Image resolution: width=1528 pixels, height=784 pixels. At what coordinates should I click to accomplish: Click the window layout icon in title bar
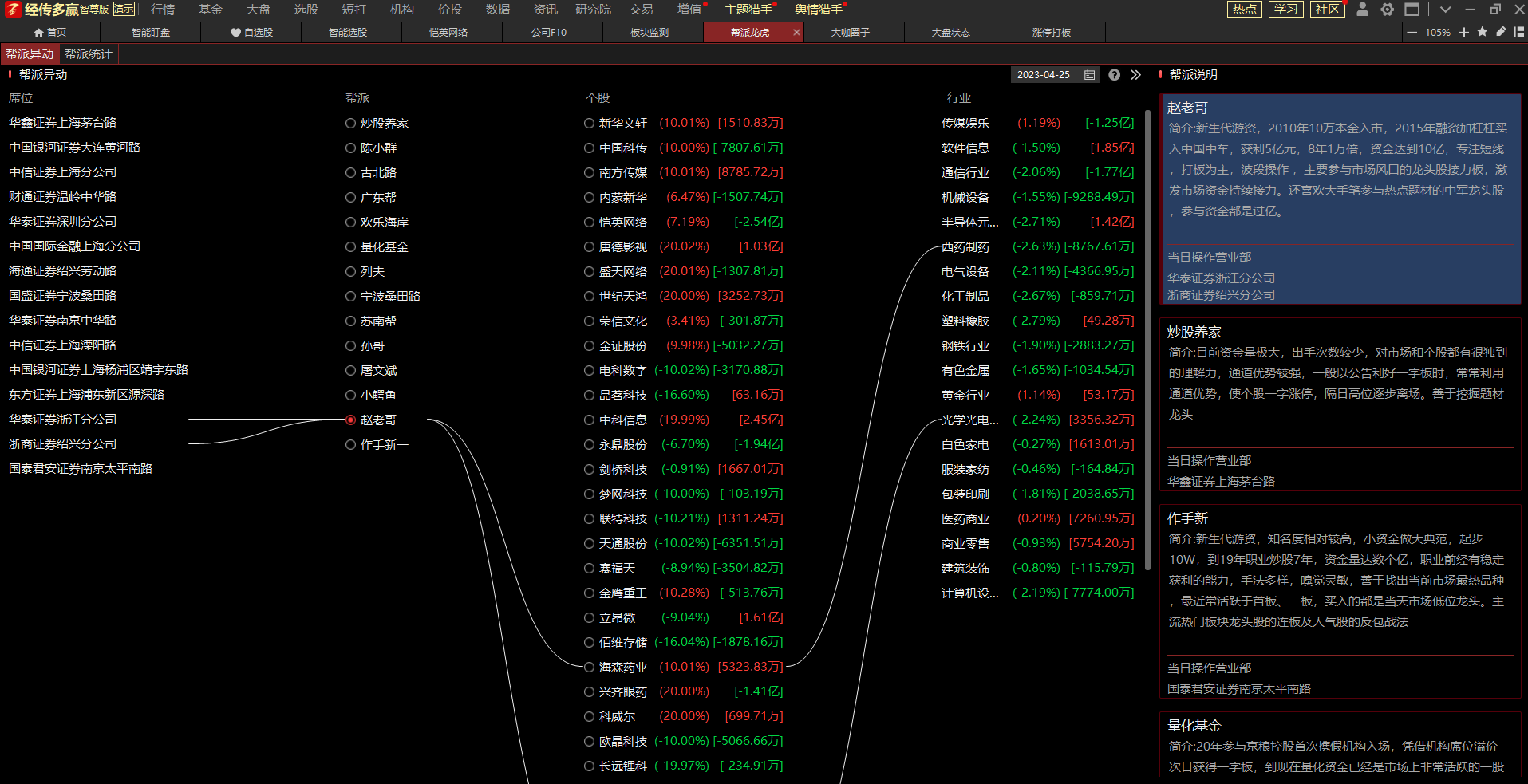(x=1412, y=10)
